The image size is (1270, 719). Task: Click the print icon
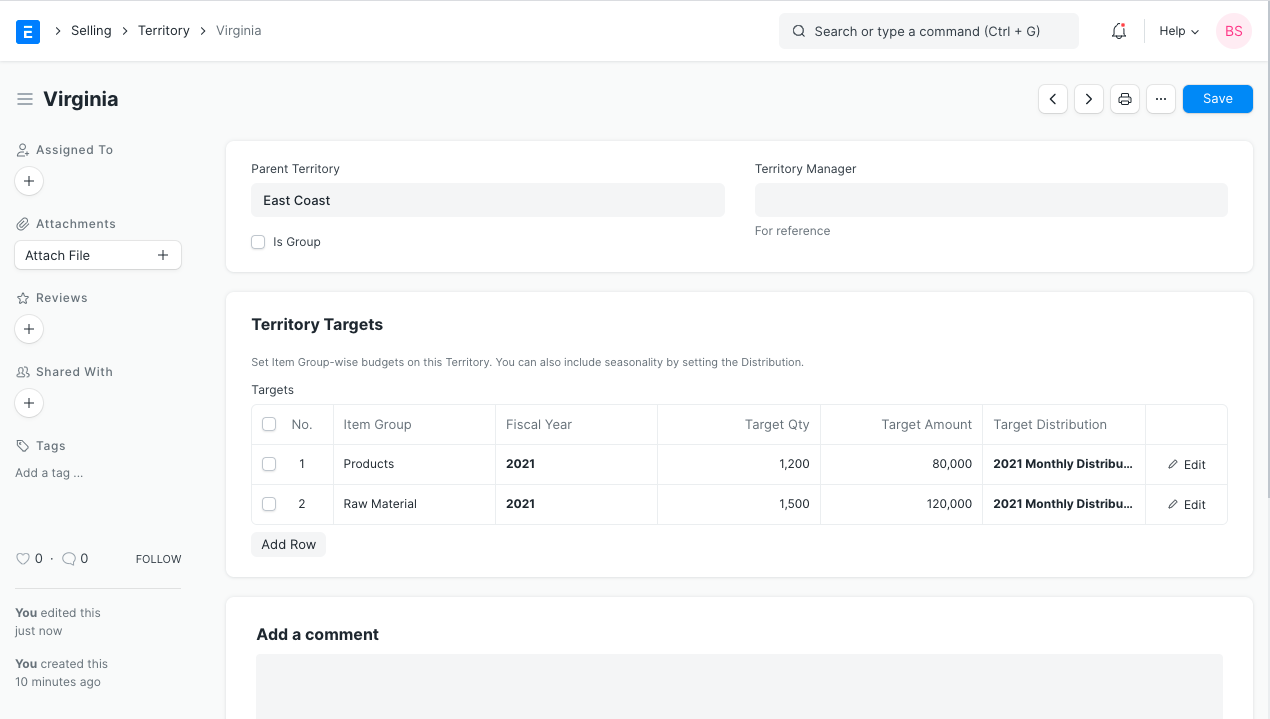tap(1125, 99)
